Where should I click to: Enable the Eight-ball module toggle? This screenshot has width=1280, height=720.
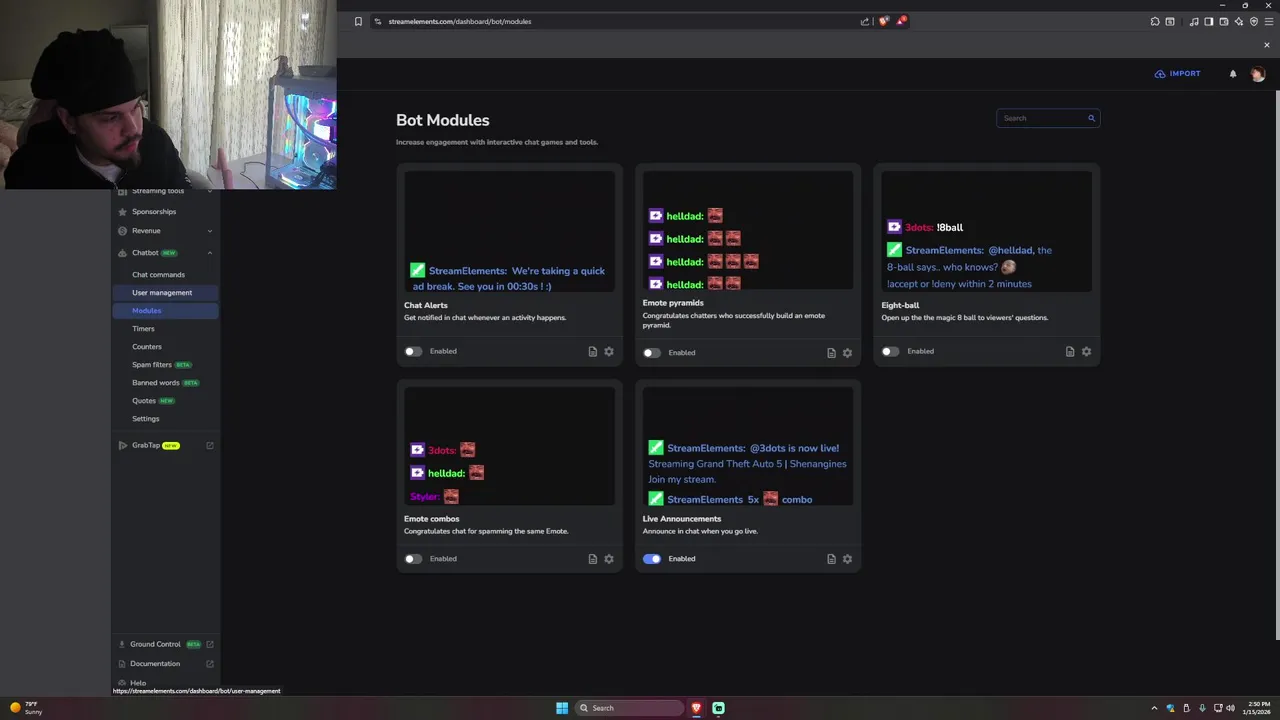click(x=890, y=351)
